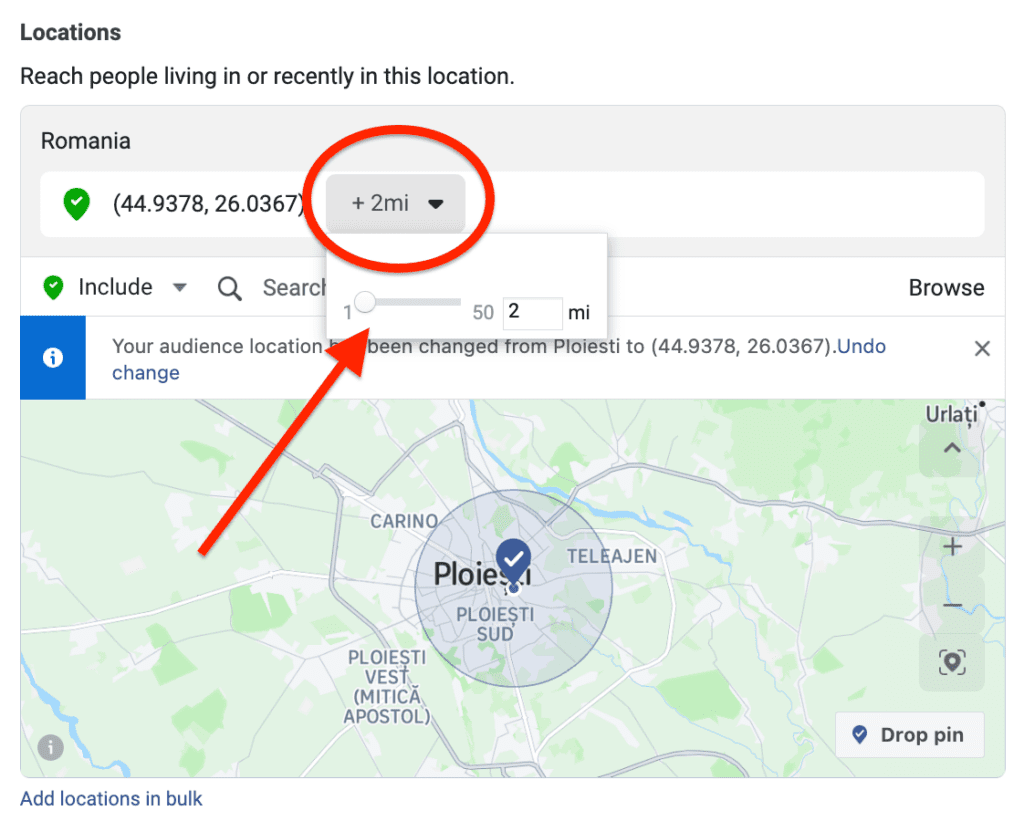Click the Drop pin button
Image resolution: width=1024 pixels, height=821 pixels.
point(910,735)
